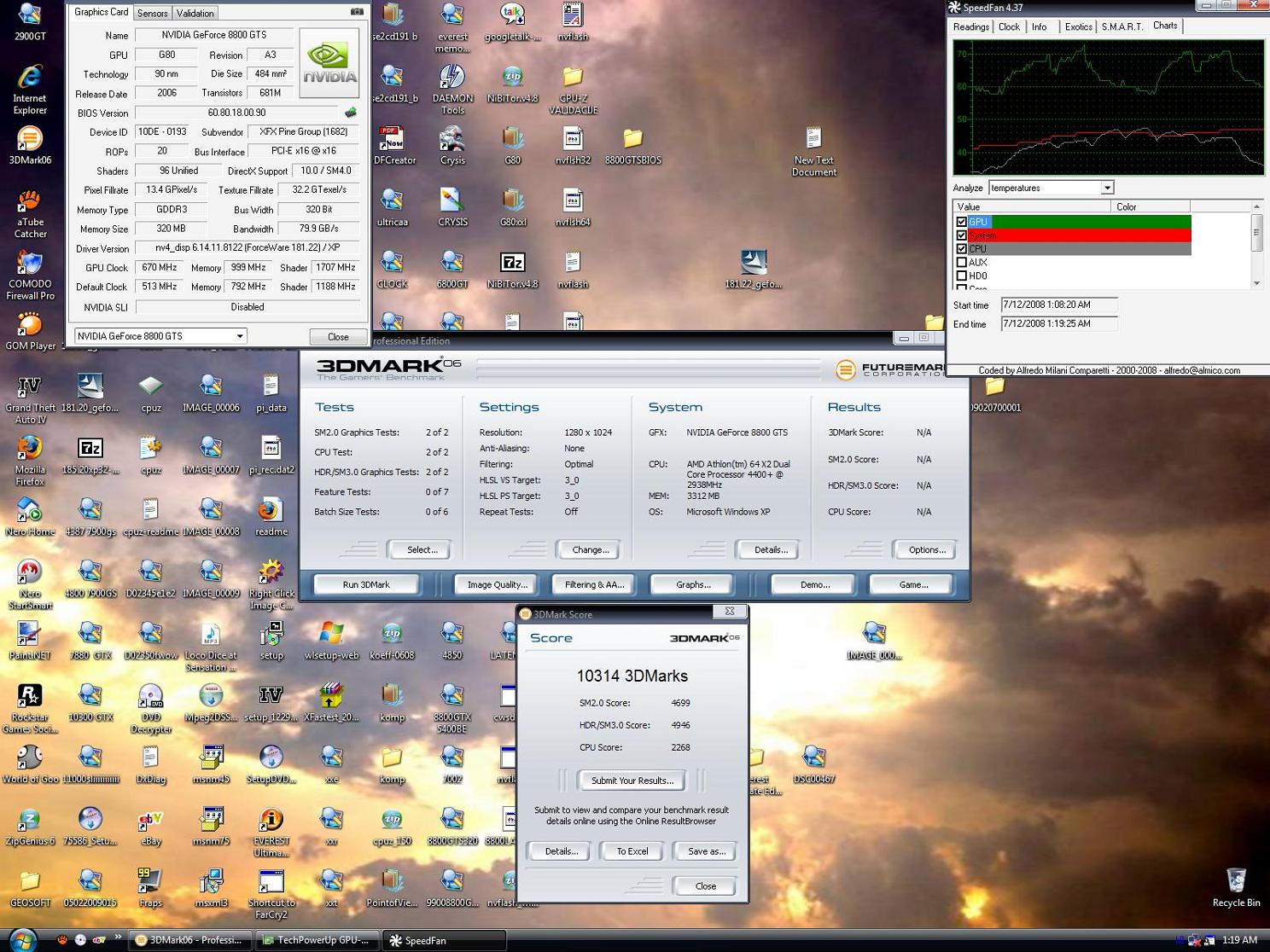Open Paint.NET desktop shortcut
This screenshot has height=952, width=1270.
pyautogui.click(x=30, y=641)
